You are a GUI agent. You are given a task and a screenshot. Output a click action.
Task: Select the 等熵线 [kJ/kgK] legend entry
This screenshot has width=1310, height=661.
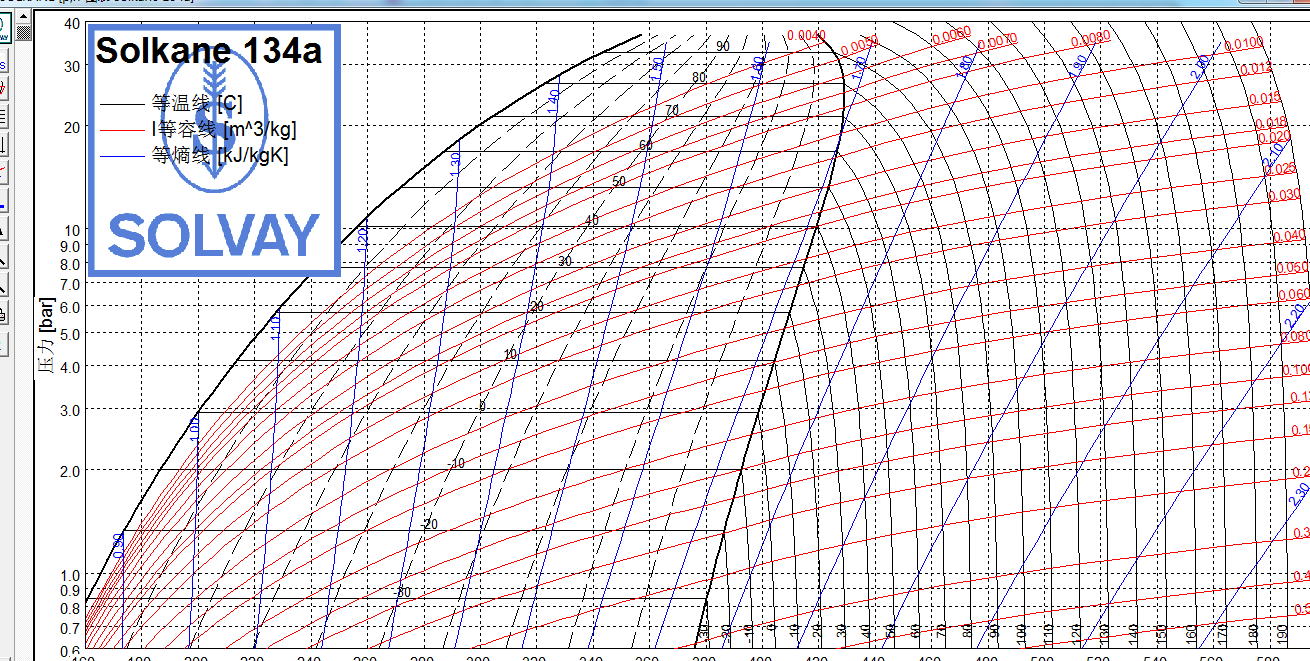(x=219, y=155)
